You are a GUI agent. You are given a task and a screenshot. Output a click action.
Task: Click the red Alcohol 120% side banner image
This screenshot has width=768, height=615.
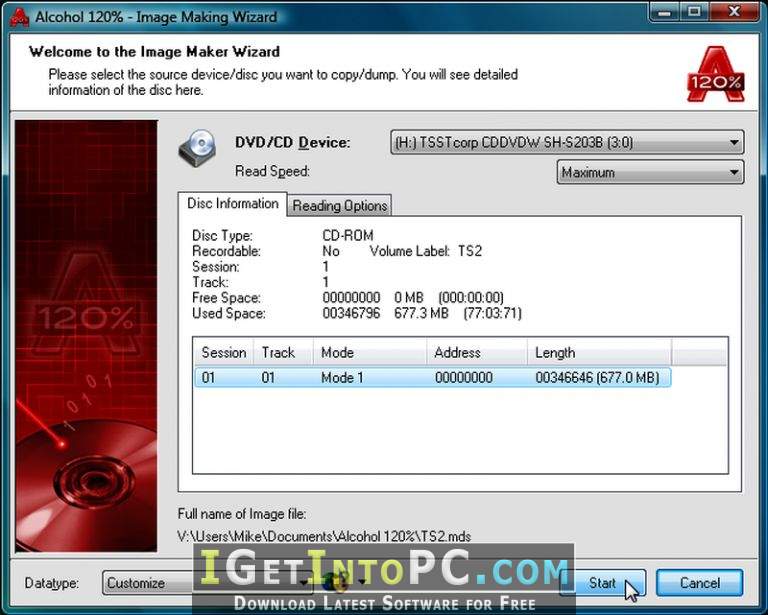pyautogui.click(x=86, y=335)
